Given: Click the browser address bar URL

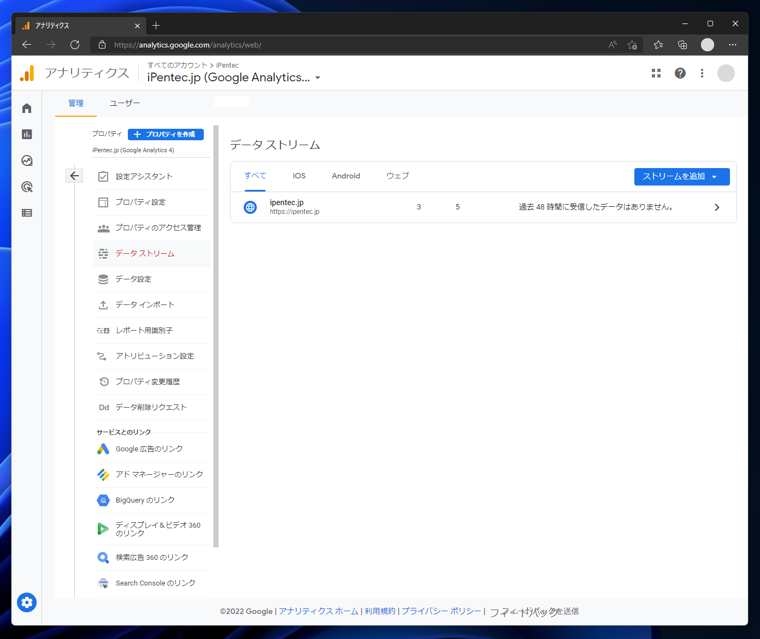Looking at the screenshot, I should click(188, 45).
